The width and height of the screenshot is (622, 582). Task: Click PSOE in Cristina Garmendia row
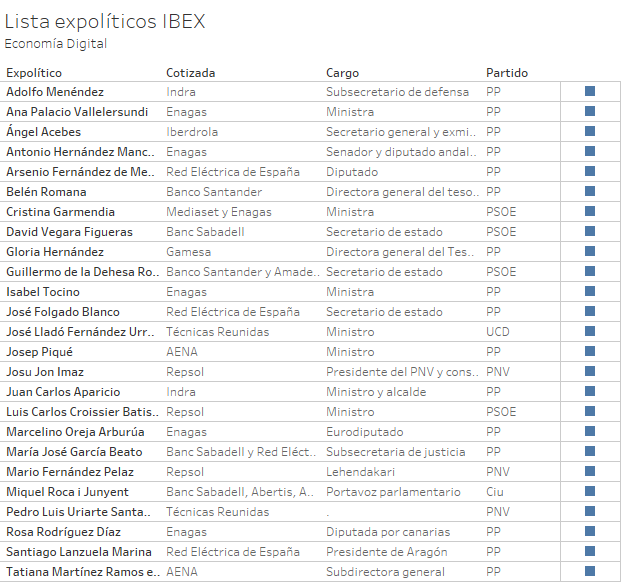click(x=501, y=212)
